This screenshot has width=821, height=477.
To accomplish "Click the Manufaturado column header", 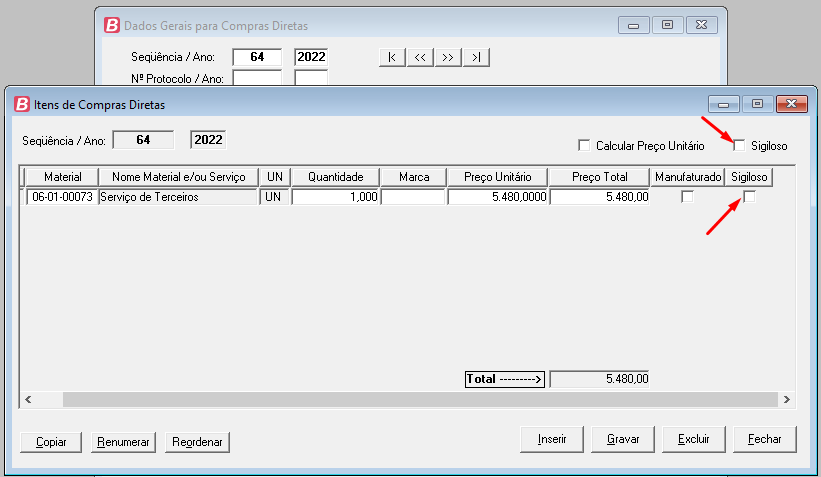I will pyautogui.click(x=687, y=177).
